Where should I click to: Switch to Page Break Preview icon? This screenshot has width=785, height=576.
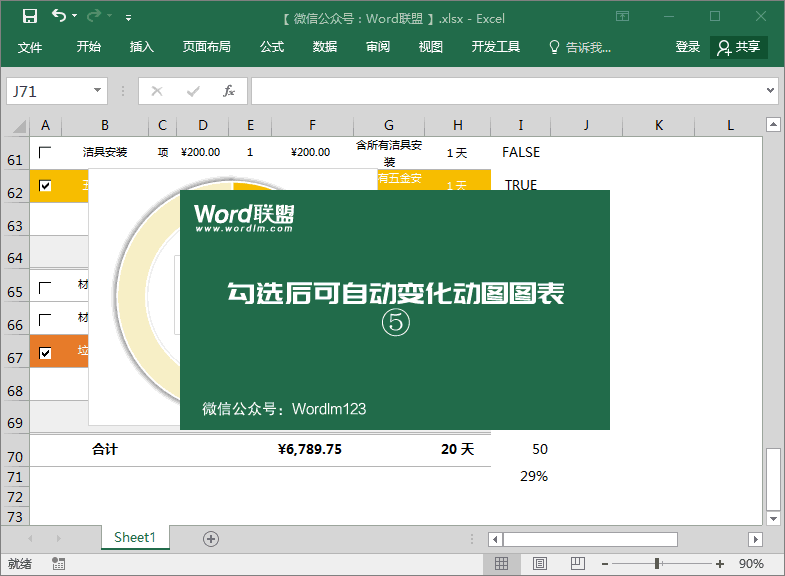(x=577, y=563)
